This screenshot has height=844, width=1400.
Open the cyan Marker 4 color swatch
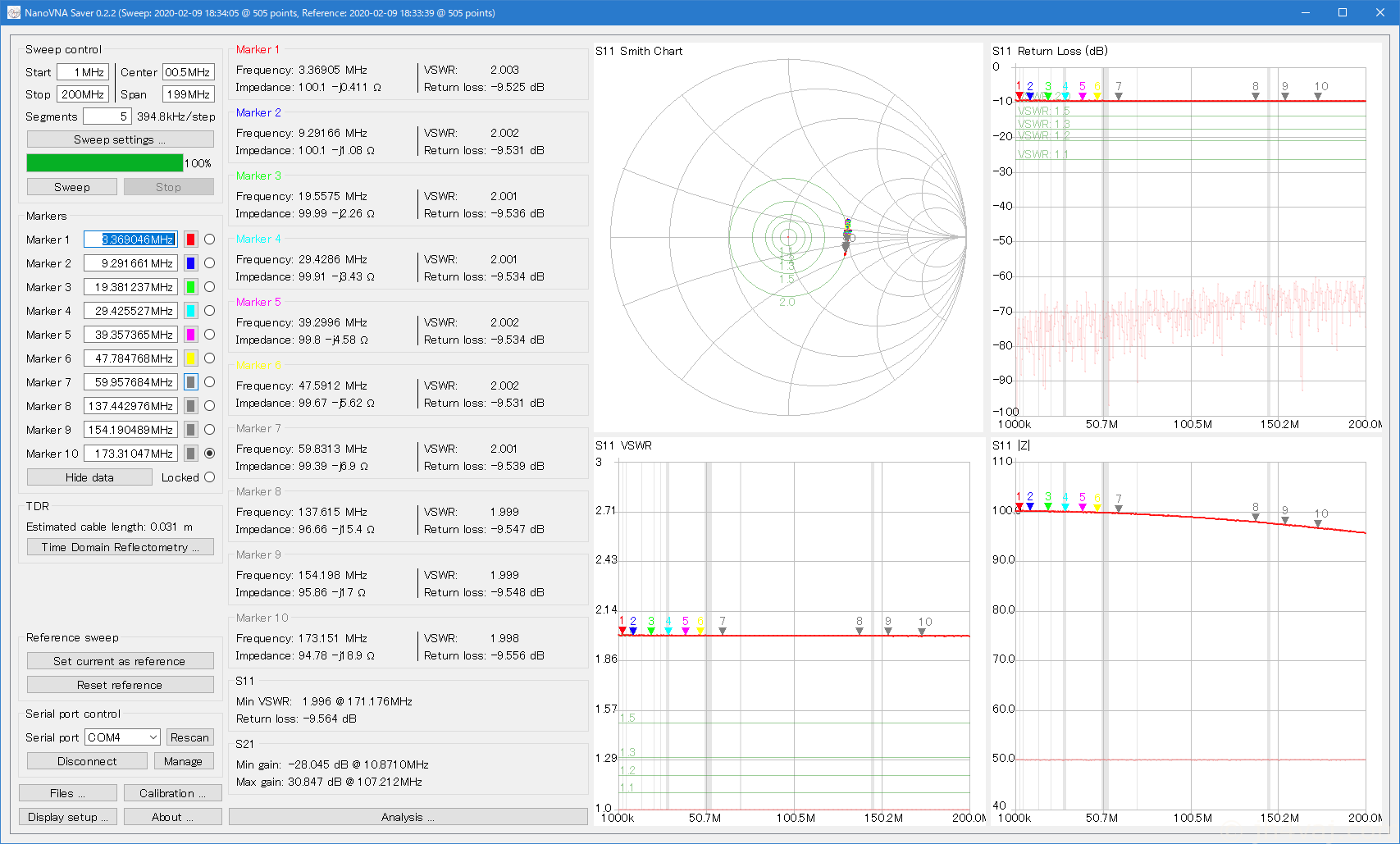[x=190, y=311]
